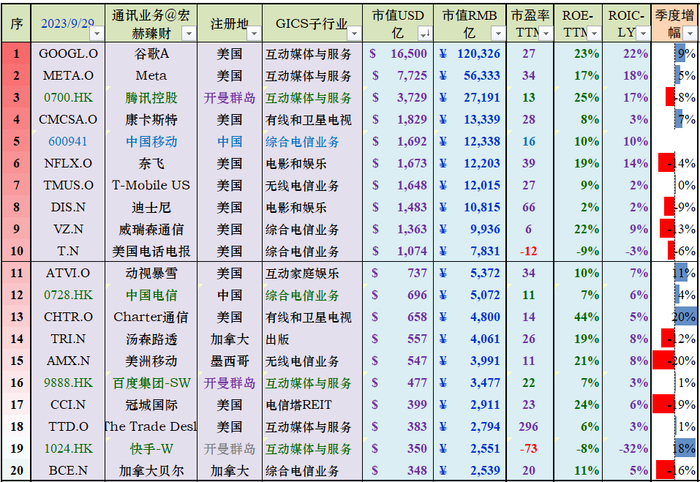Image resolution: width=700 pixels, height=482 pixels.
Task: Open filter dropdown on 通讯业务@宏赫臻财 column
Action: (189, 33)
